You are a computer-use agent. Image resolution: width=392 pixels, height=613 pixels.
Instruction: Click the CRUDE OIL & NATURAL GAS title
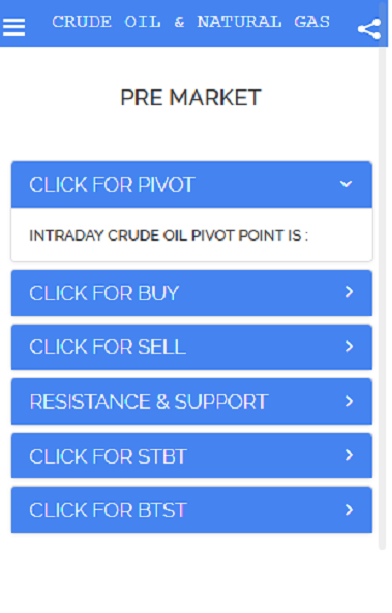click(191, 22)
